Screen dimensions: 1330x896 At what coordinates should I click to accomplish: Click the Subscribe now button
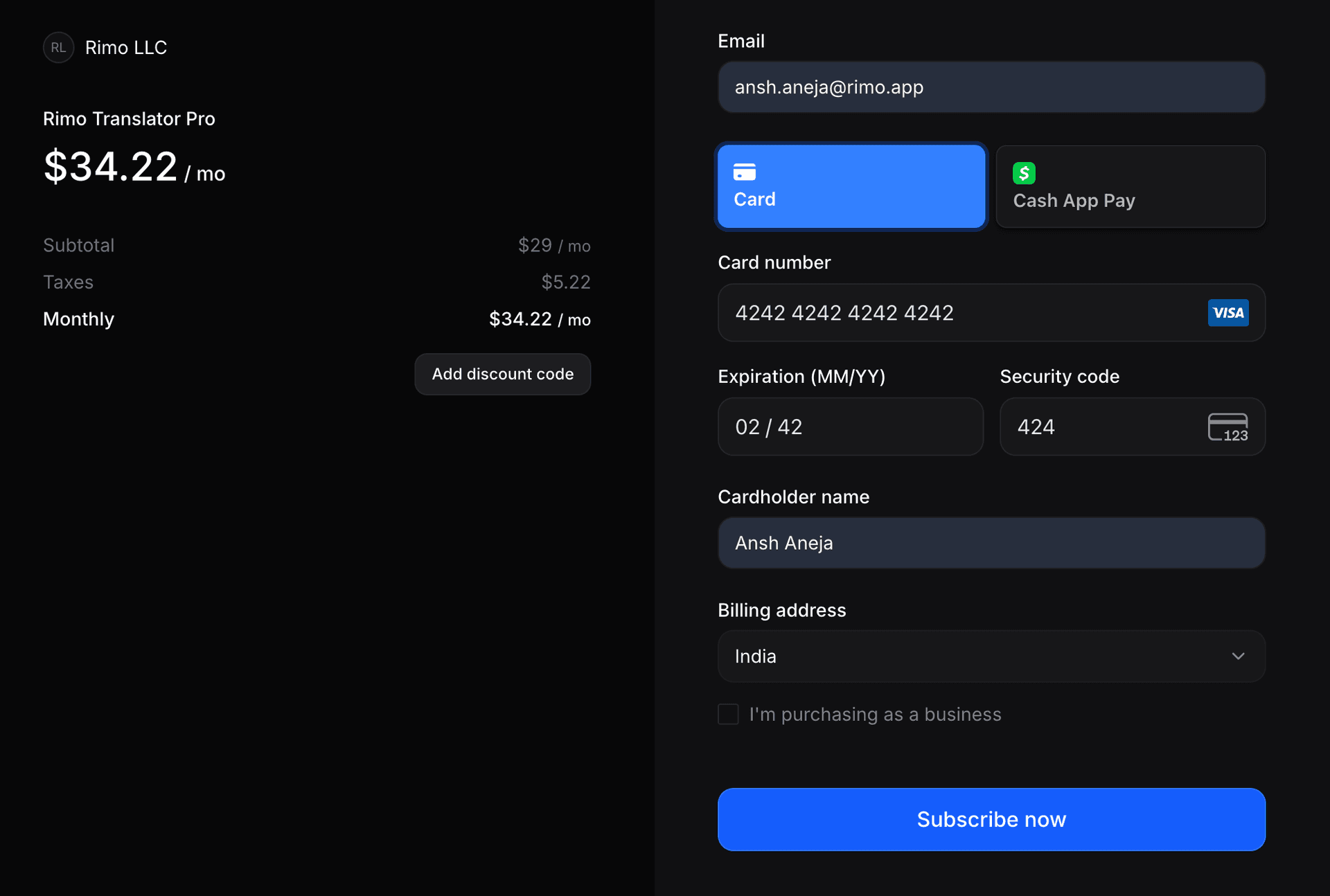(x=991, y=819)
